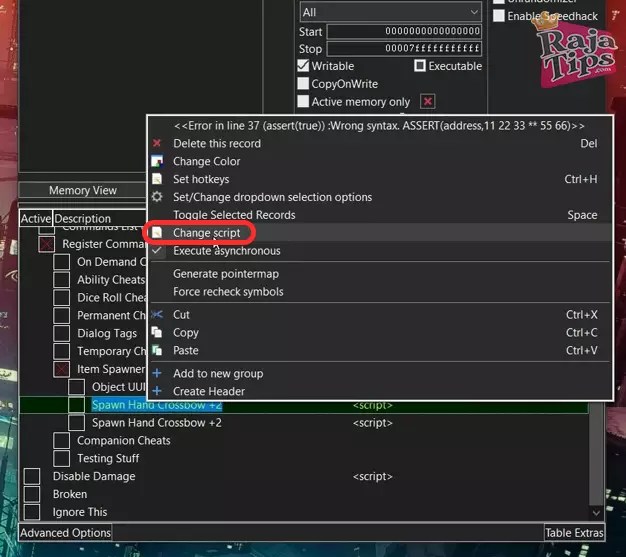Toggle the Writable checkbox
Viewport: 626px width, 557px height.
click(x=303, y=65)
